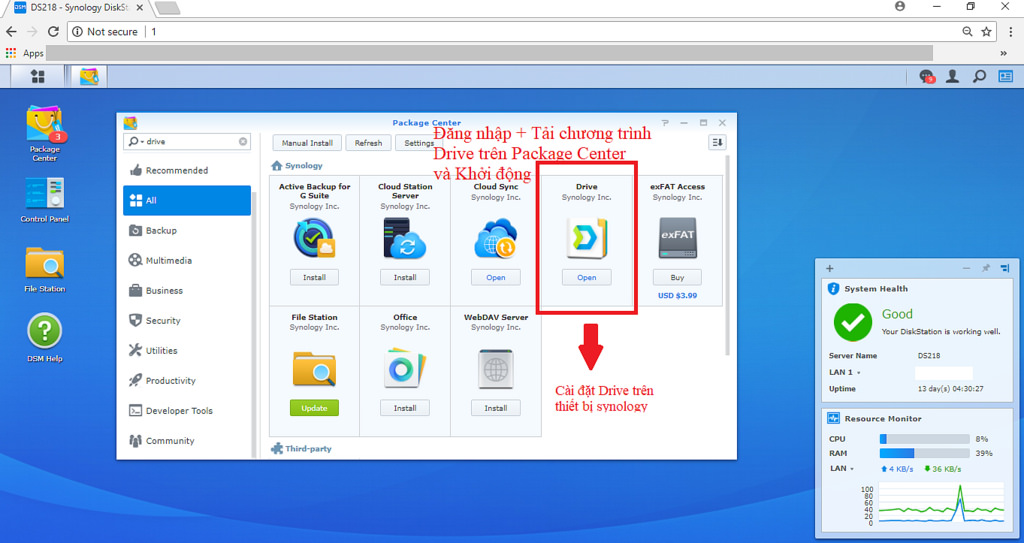This screenshot has height=543, width=1024.
Task: Go back in the browser
Action: (11, 31)
